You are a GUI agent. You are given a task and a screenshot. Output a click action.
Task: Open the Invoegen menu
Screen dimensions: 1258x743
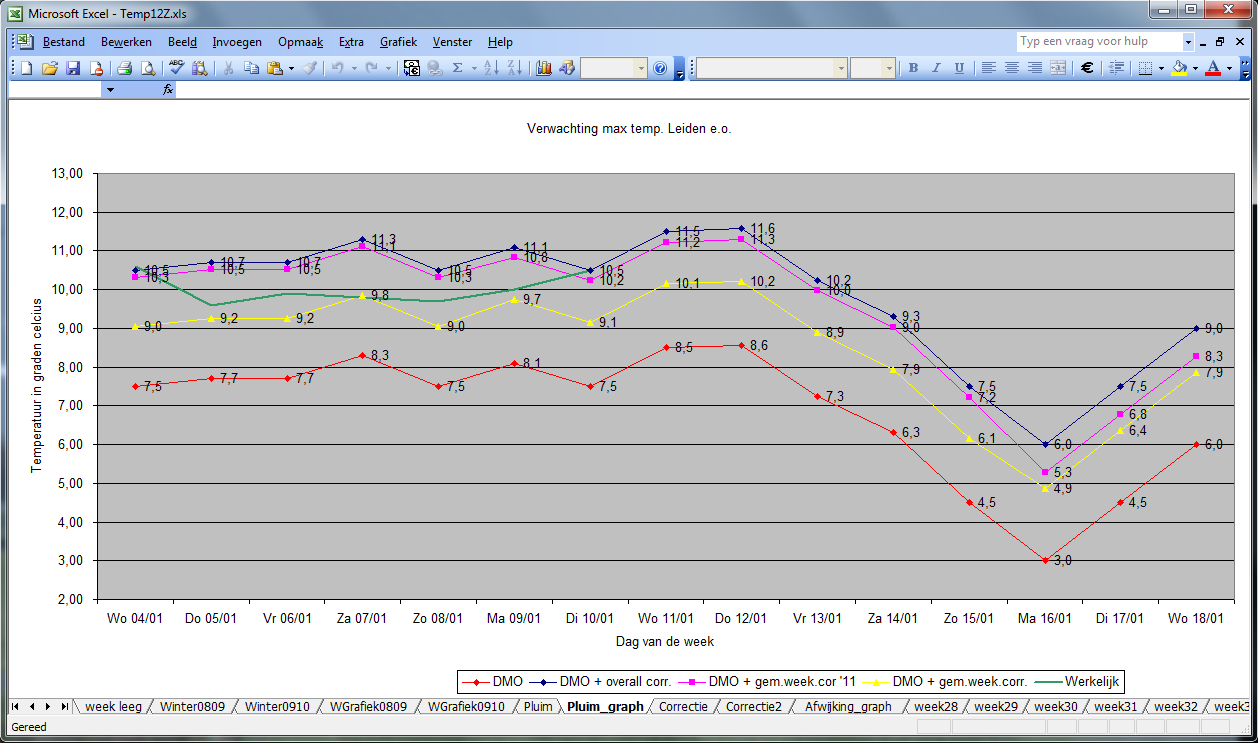click(237, 42)
